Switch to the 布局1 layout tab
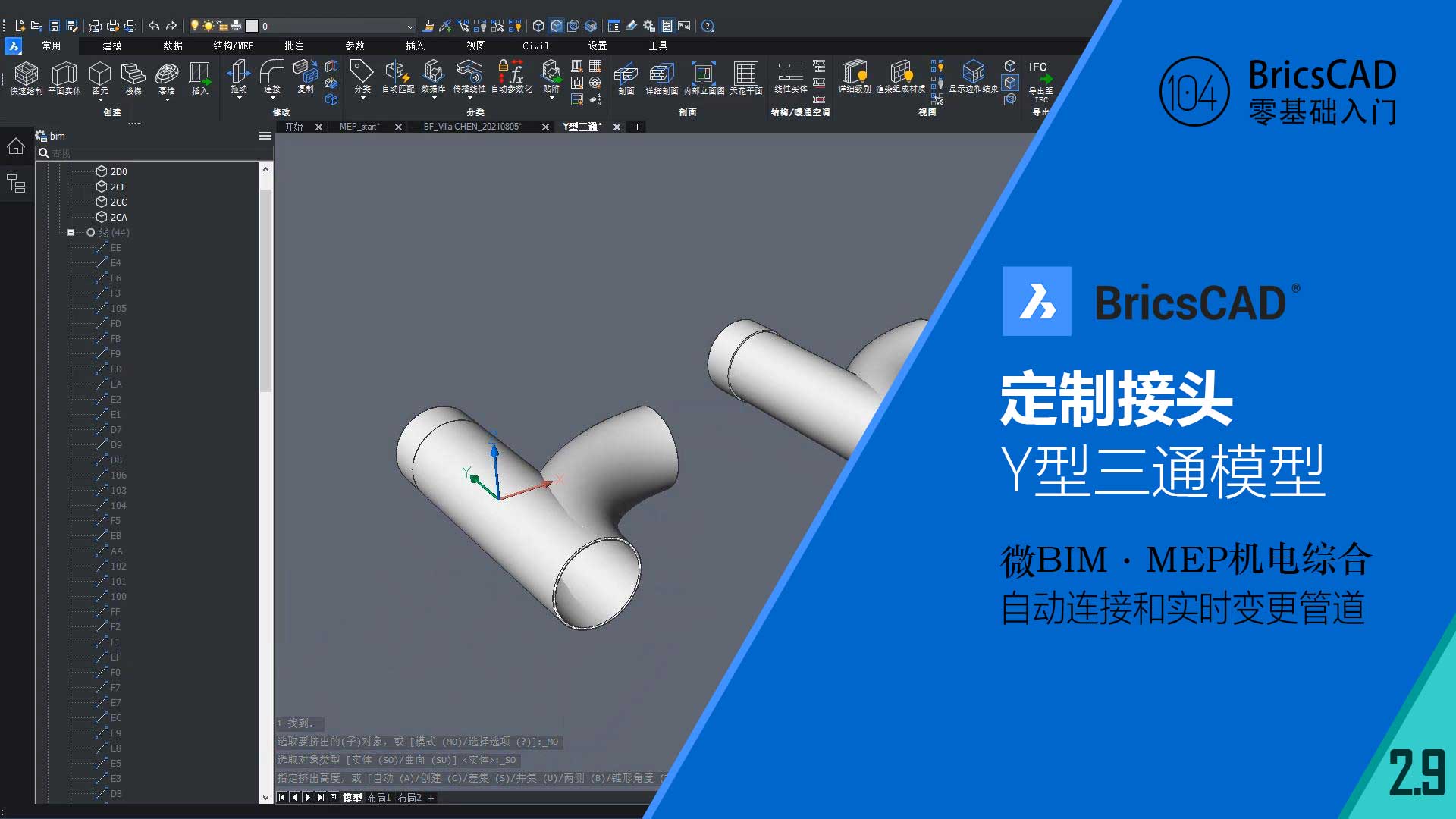1456x819 pixels. (x=378, y=798)
